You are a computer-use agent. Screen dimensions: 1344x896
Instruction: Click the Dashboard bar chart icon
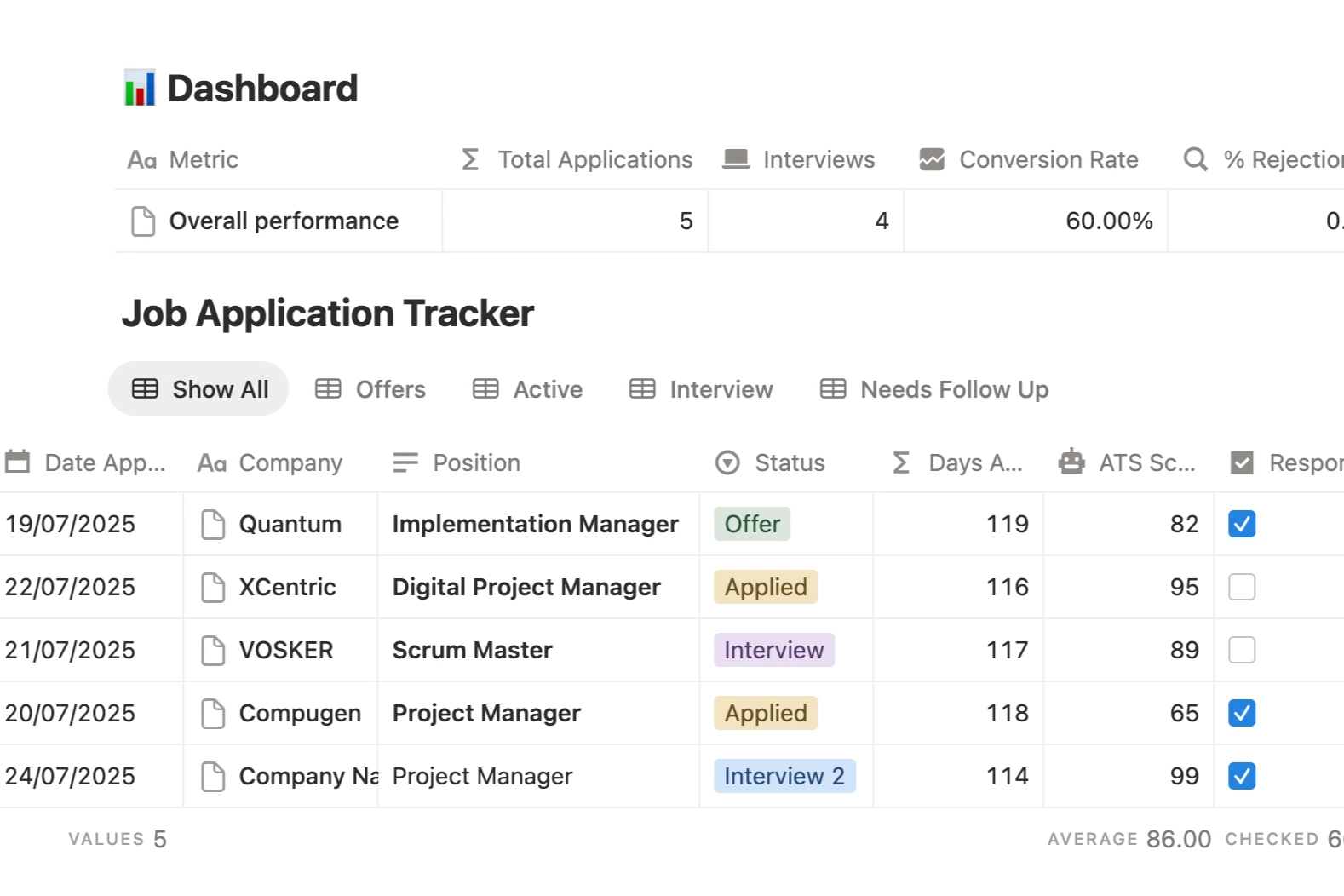pyautogui.click(x=140, y=88)
